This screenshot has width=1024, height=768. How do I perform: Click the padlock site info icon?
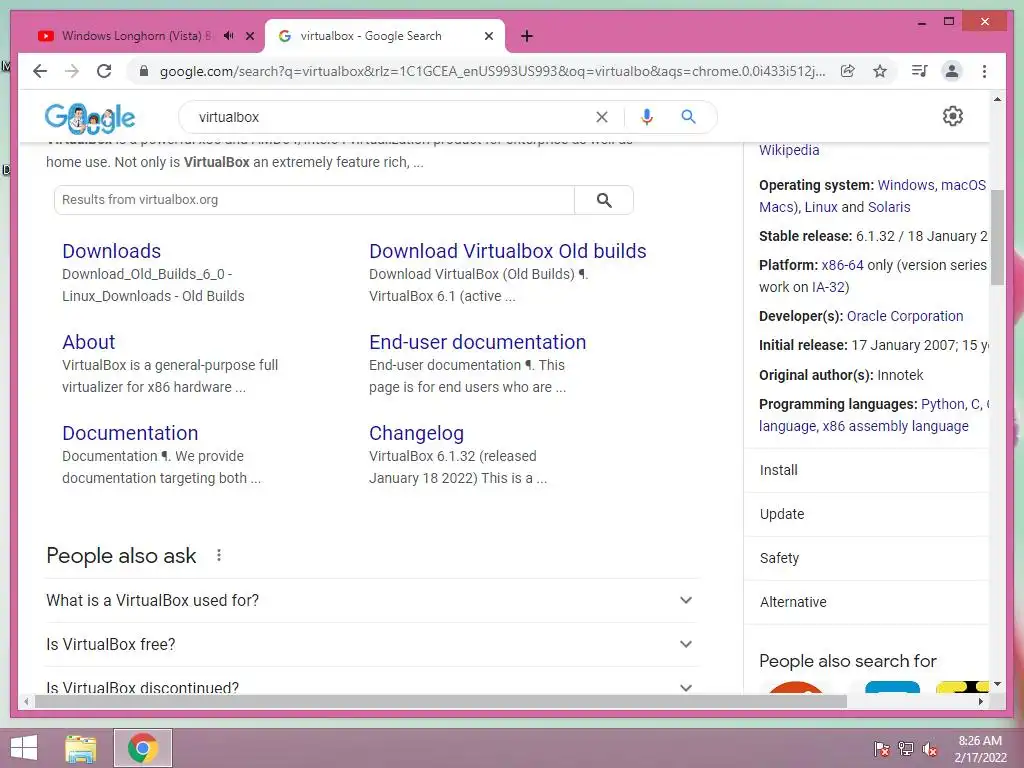coord(144,71)
